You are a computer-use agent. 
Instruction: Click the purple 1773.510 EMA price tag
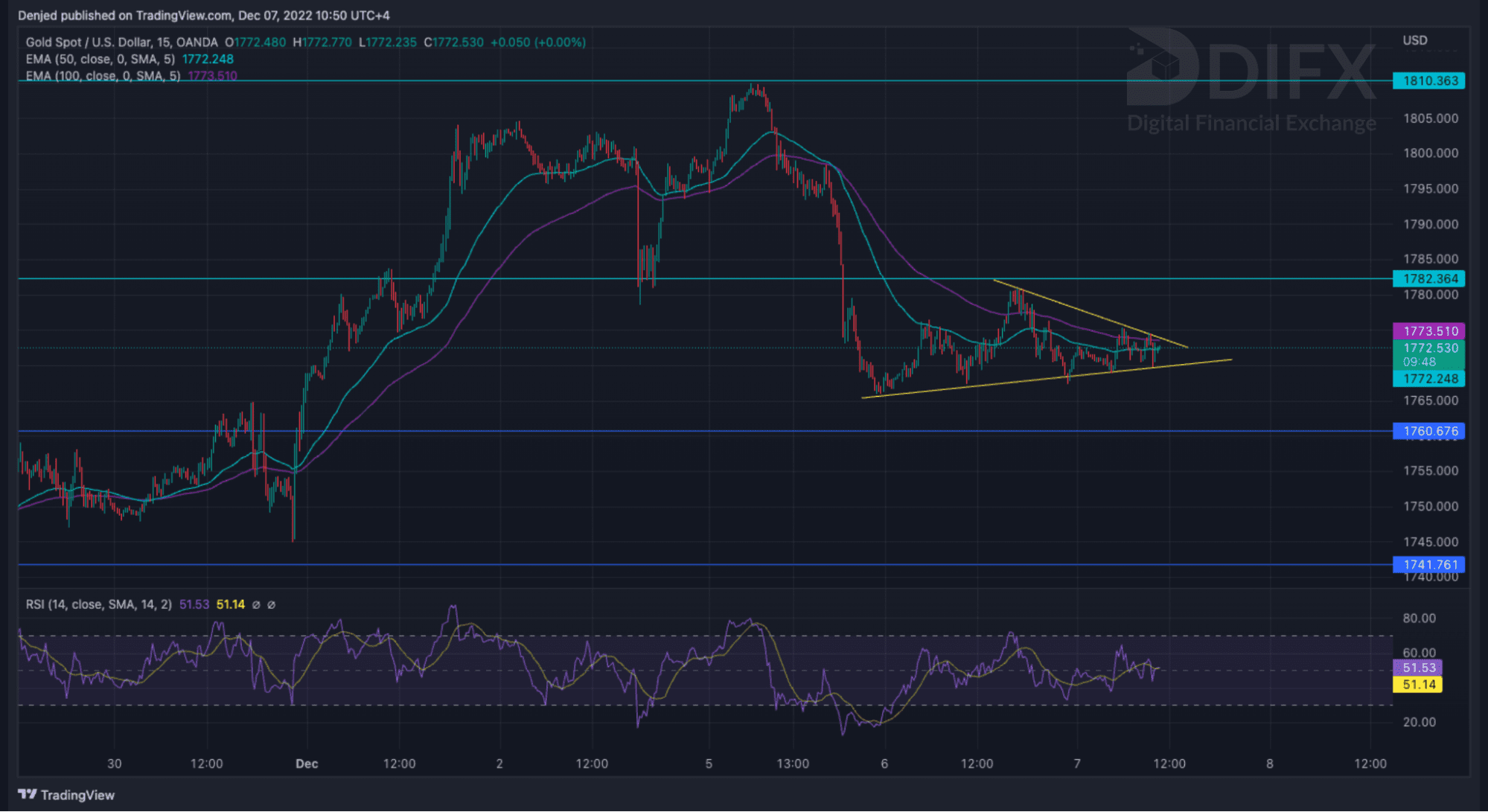pos(1428,331)
